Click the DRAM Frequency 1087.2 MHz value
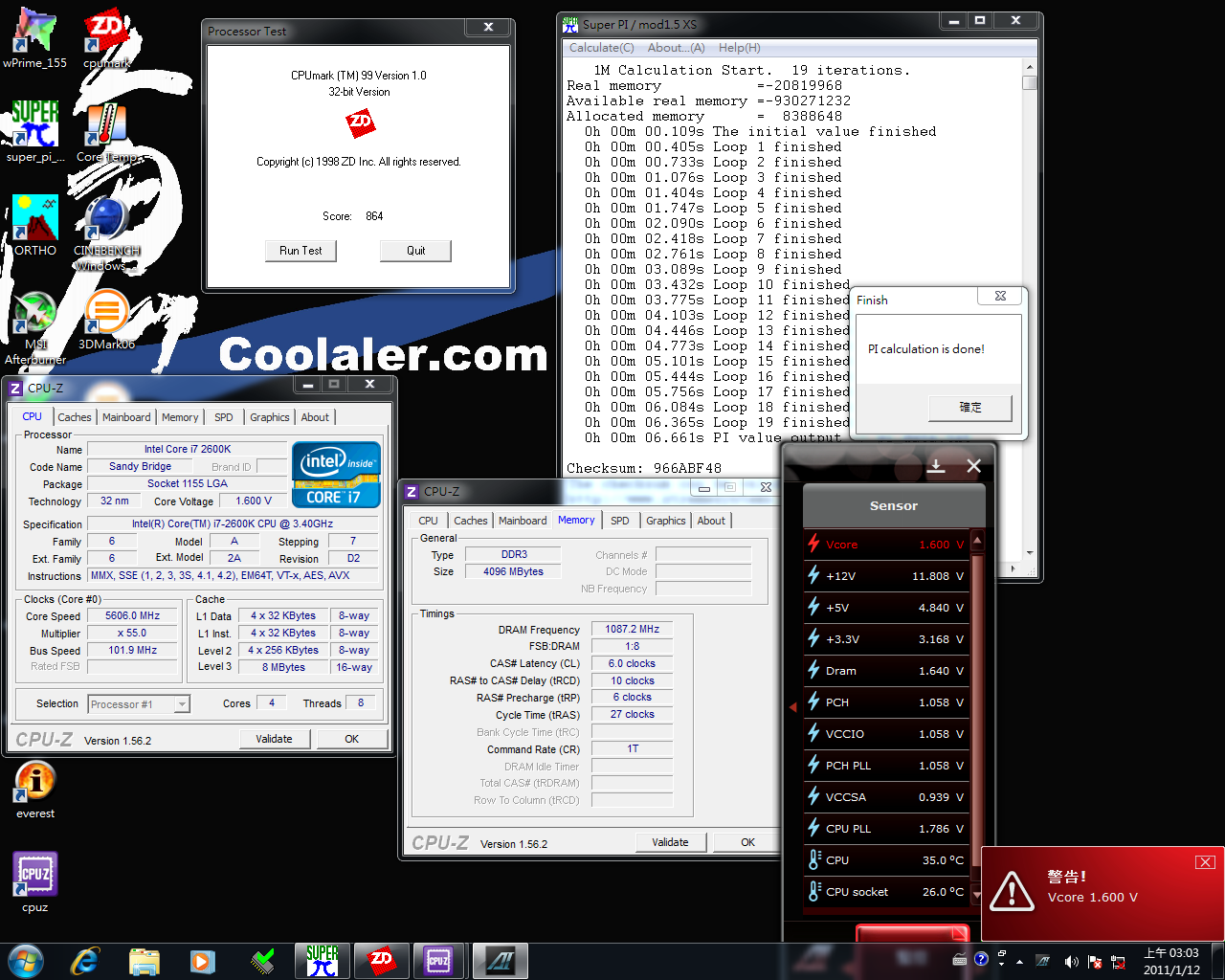This screenshot has width=1225, height=980. (x=633, y=630)
